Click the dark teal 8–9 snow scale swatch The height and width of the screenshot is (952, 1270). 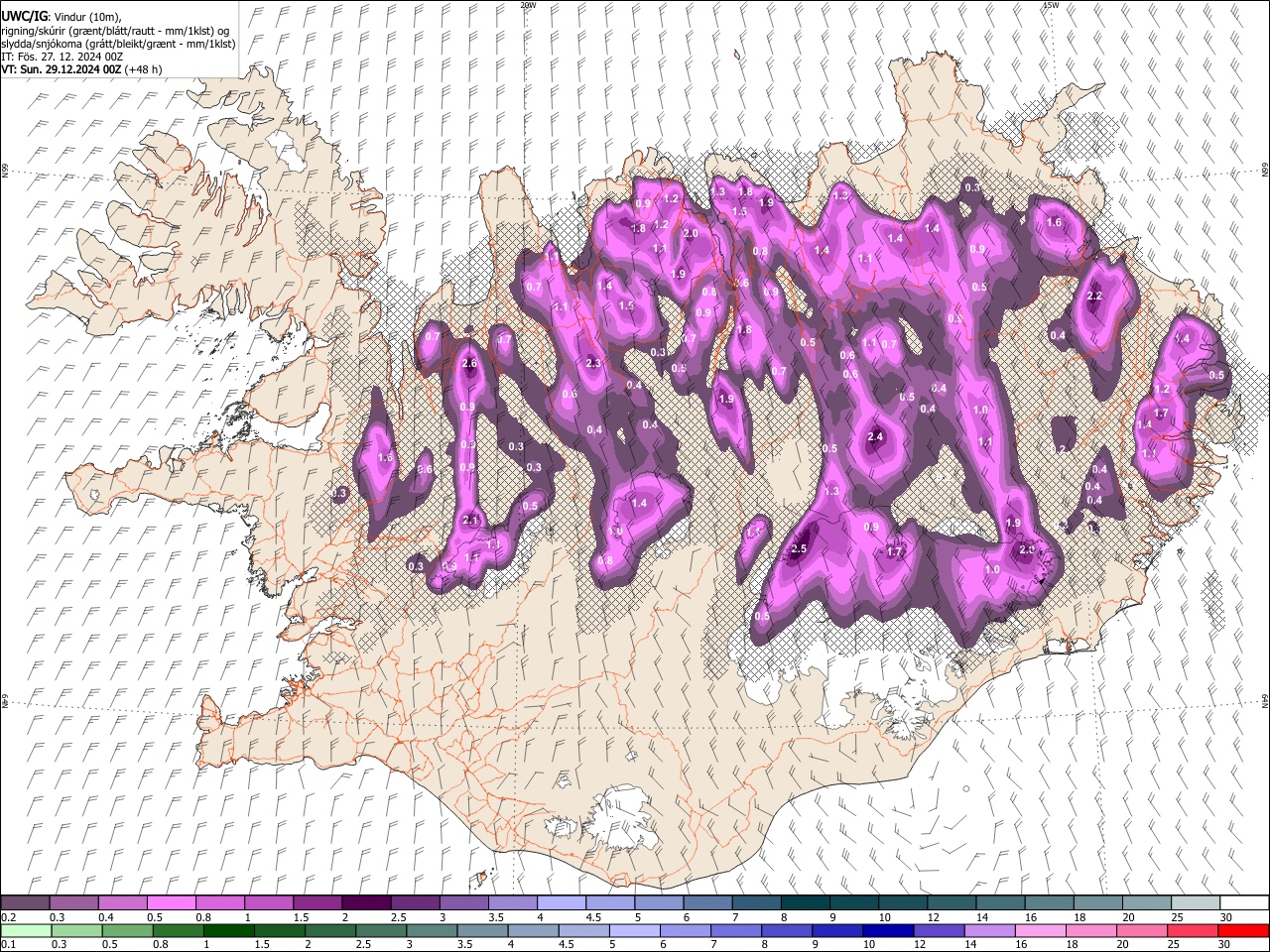(x=805, y=903)
